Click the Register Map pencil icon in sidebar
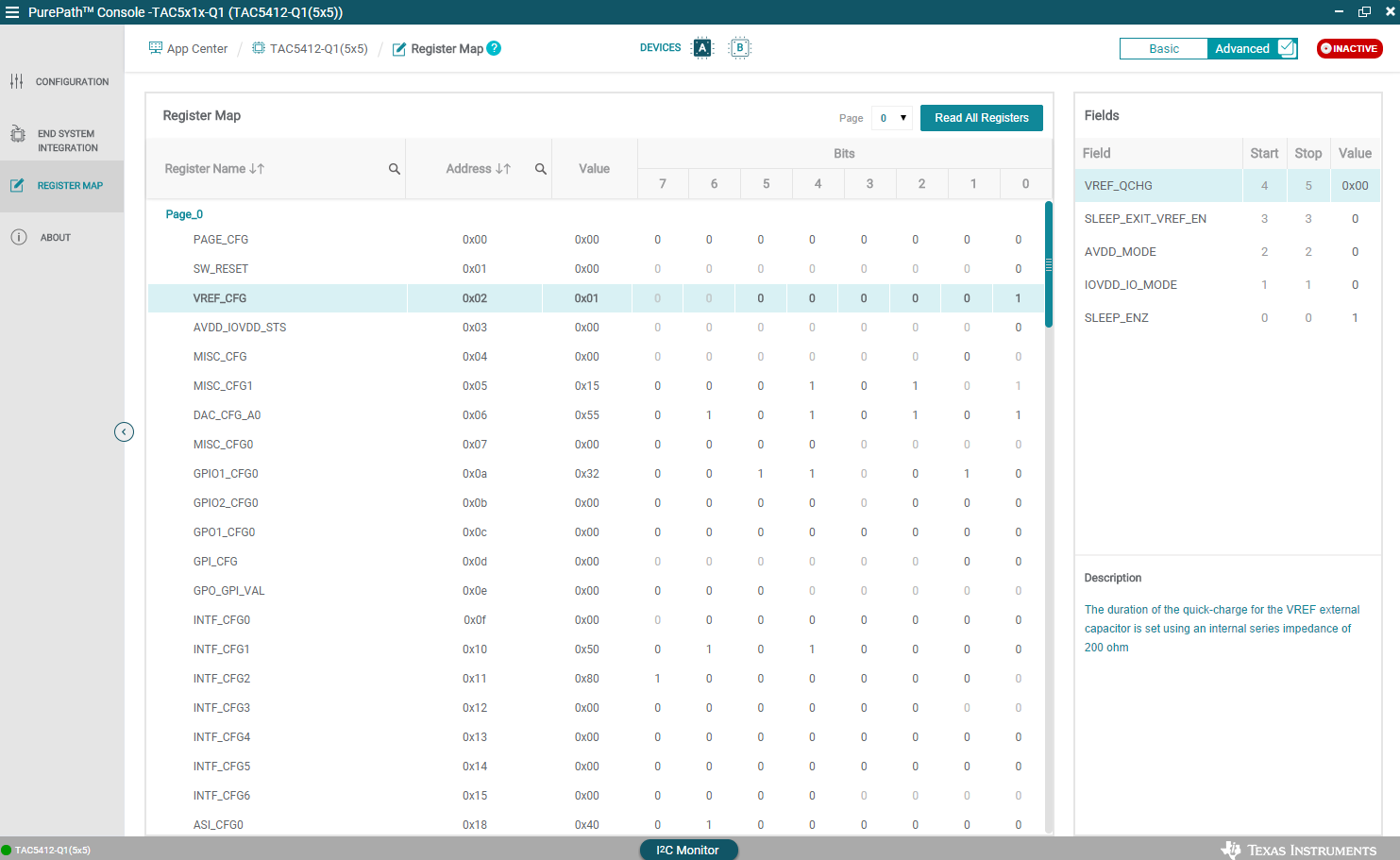The image size is (1400, 860). 17,186
